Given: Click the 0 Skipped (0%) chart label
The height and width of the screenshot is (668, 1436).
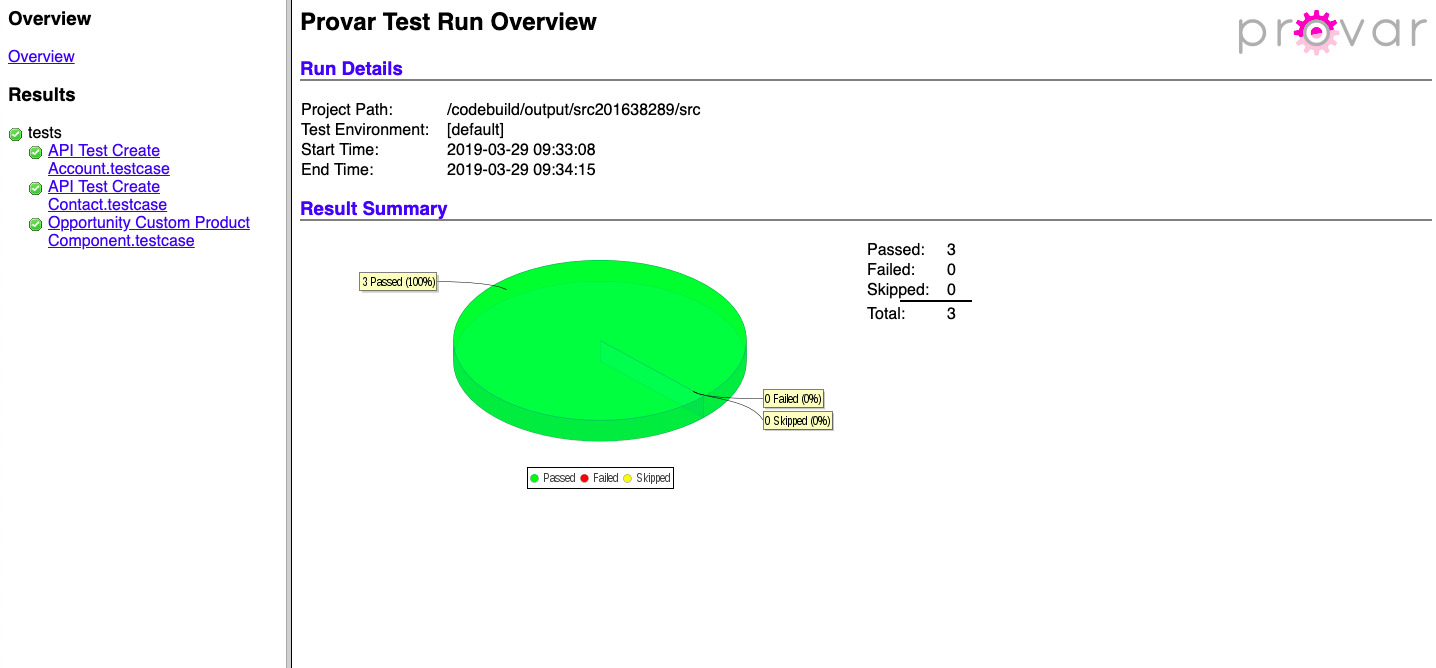Looking at the screenshot, I should (798, 421).
